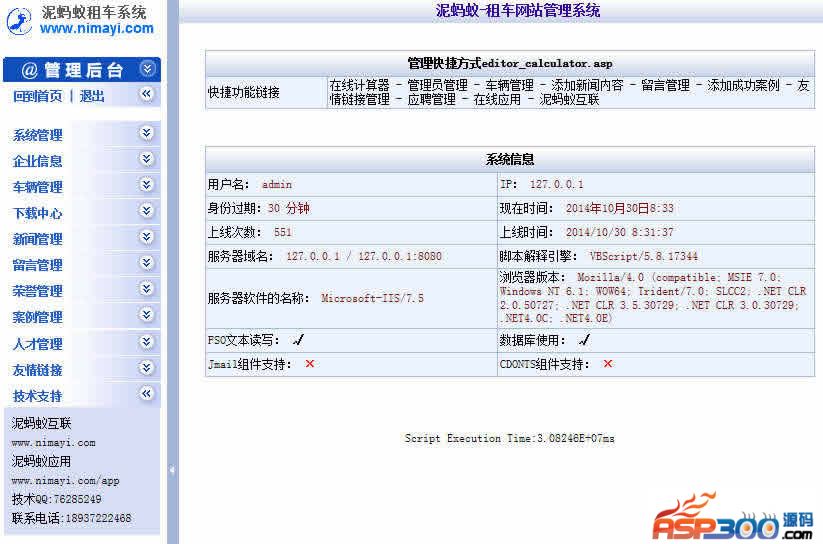This screenshot has height=544, width=823.
Task: Open the 在线计算器 quick link
Action: [x=360, y=85]
